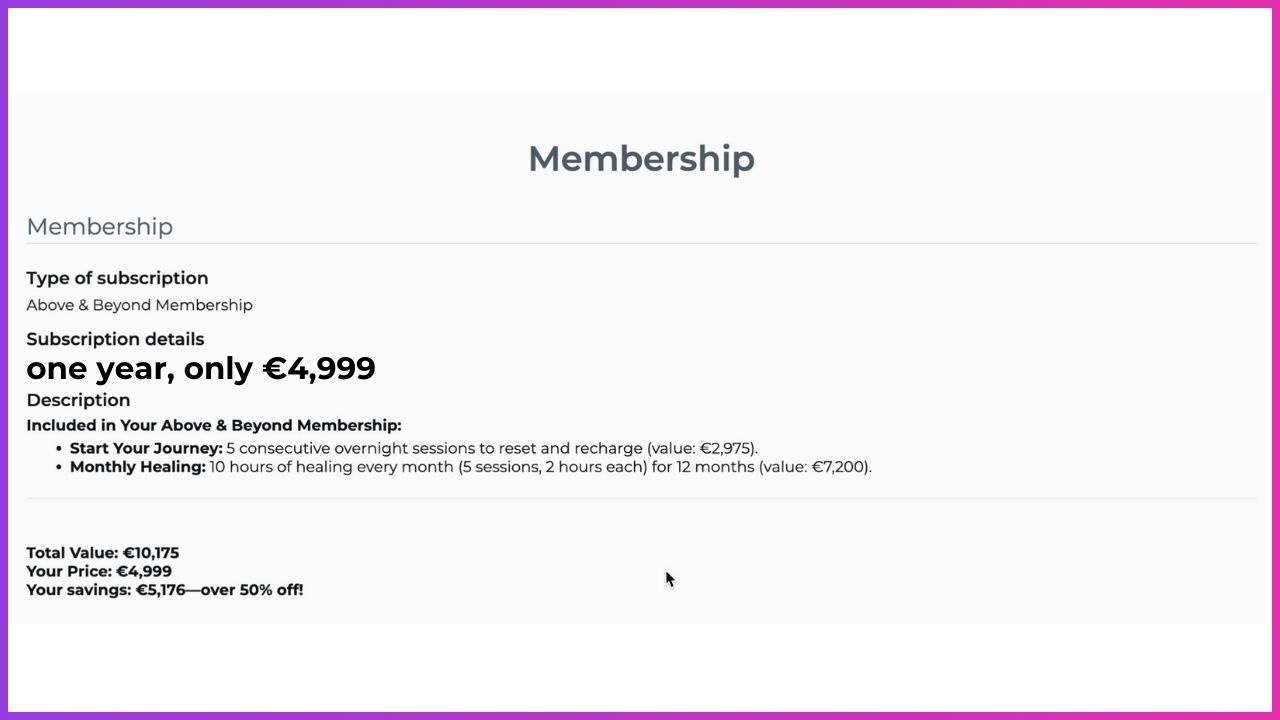Screen dimensions: 1280x720
Task: Select the Above & Beyond Membership value text
Action: [139, 305]
